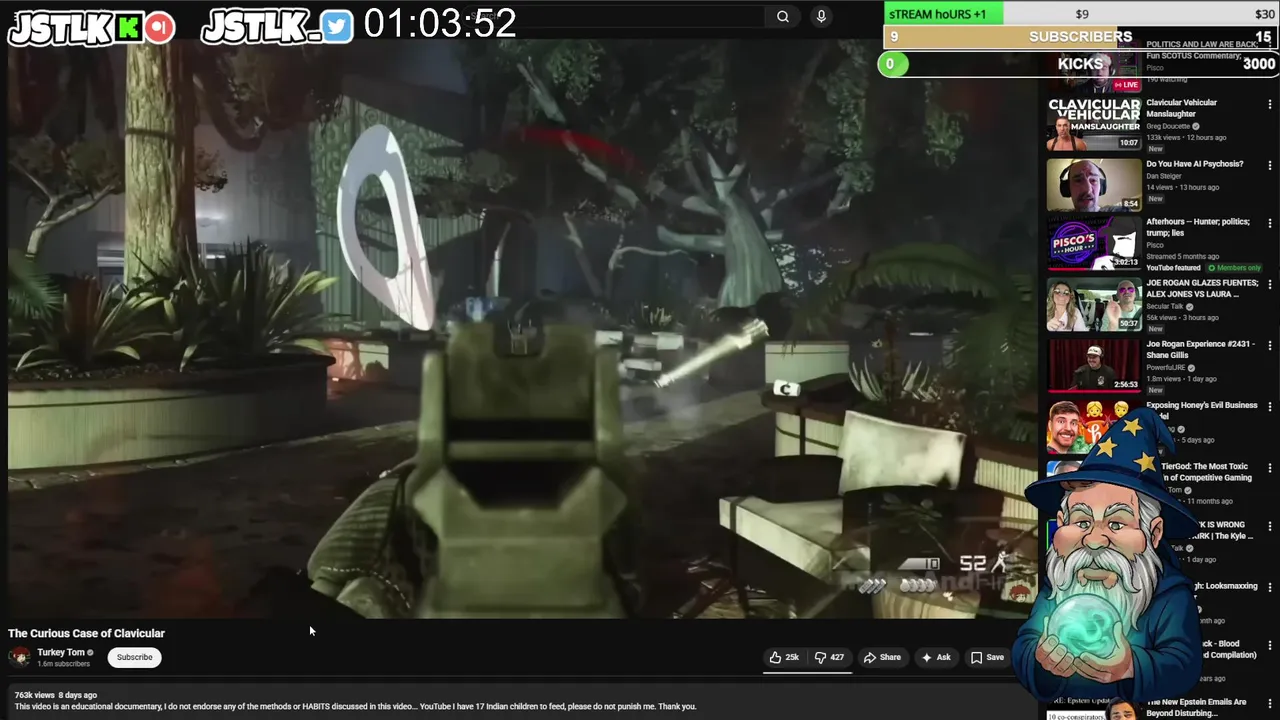Screen dimensions: 1280x720
Task: Open three-dot menu for Looksmaxxing video
Action: pyautogui.click(x=1270, y=587)
